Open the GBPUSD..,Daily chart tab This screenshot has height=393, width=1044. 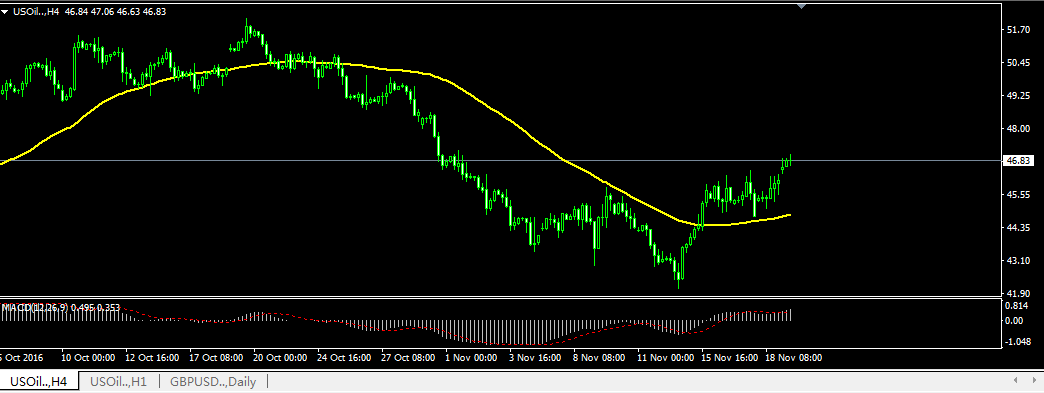[213, 382]
